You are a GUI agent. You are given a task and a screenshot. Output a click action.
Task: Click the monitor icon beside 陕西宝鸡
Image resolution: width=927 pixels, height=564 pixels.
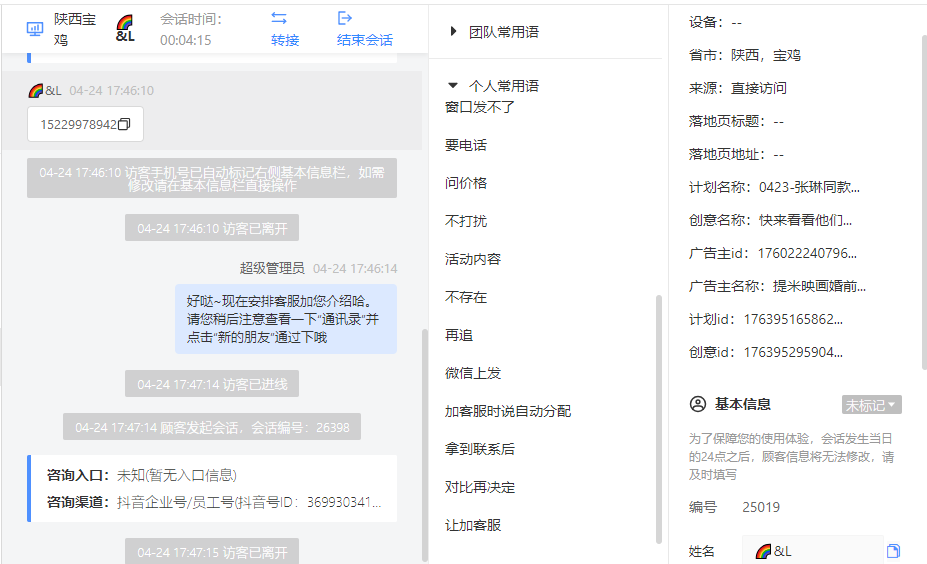(35, 28)
